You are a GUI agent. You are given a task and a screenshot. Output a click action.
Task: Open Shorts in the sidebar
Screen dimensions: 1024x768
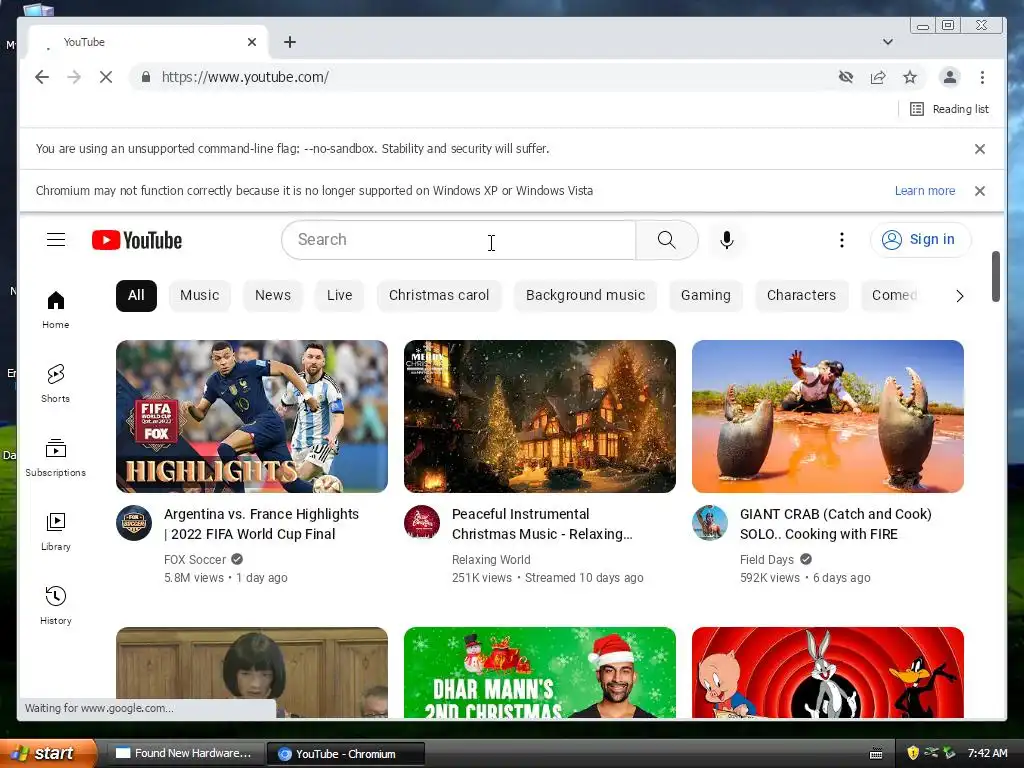point(56,383)
